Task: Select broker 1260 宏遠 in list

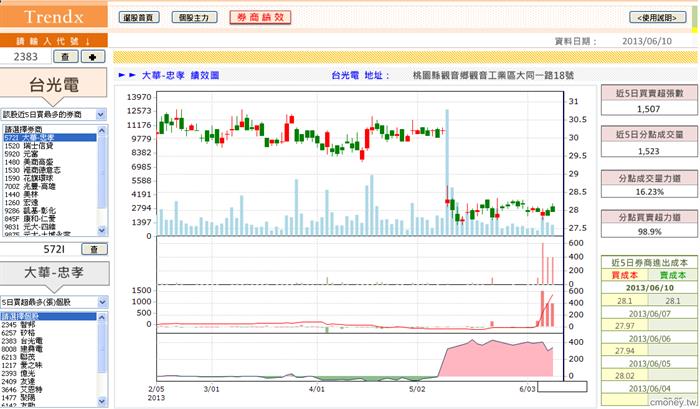Action: [50, 202]
